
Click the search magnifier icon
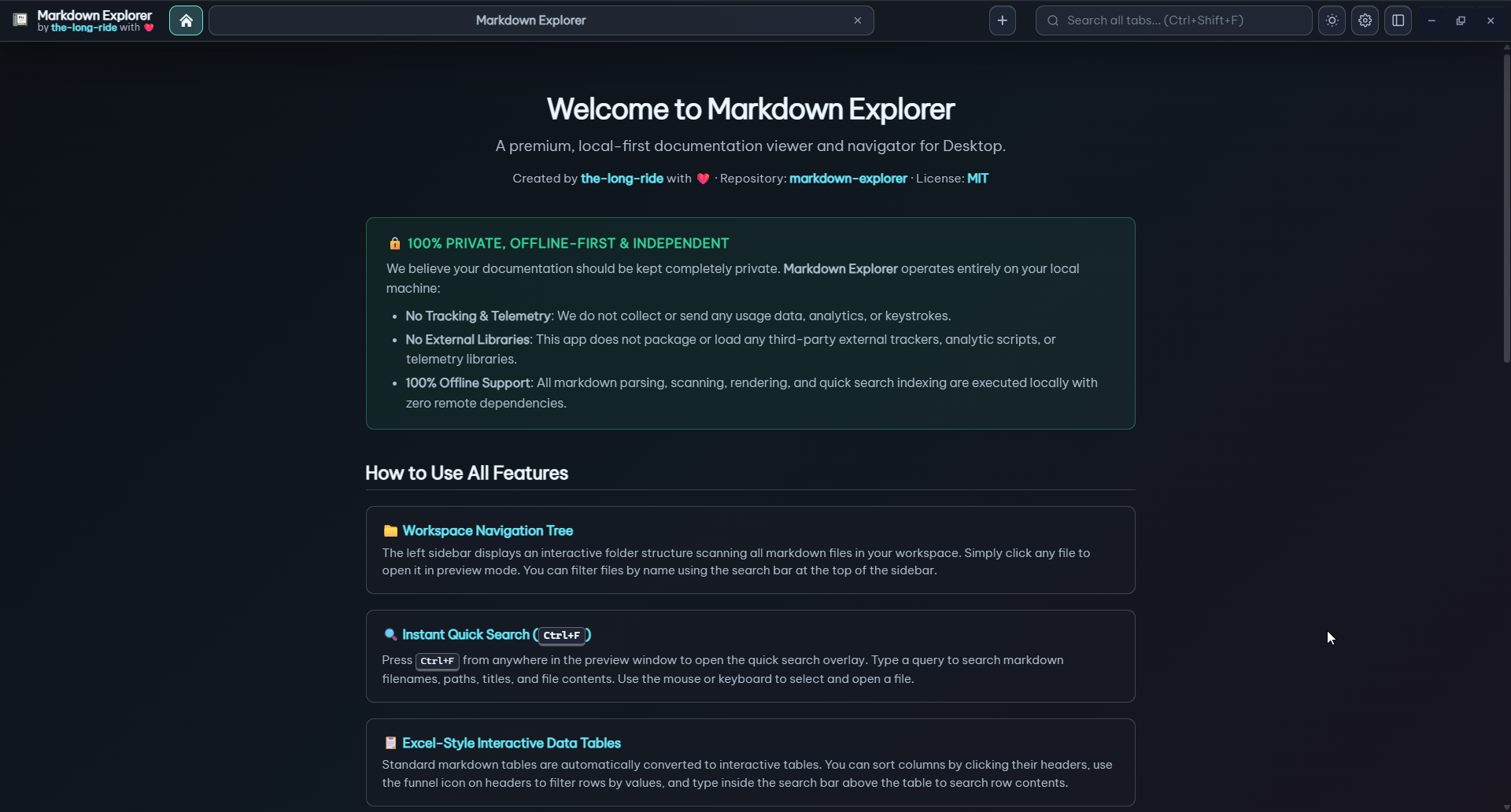(x=1053, y=20)
